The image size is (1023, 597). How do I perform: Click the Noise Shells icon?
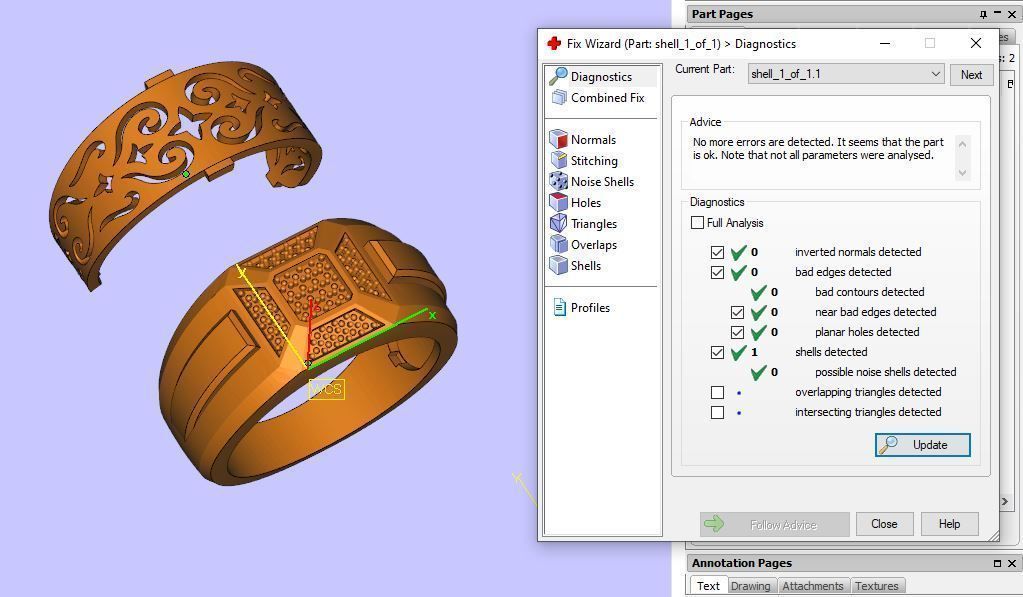click(x=558, y=181)
